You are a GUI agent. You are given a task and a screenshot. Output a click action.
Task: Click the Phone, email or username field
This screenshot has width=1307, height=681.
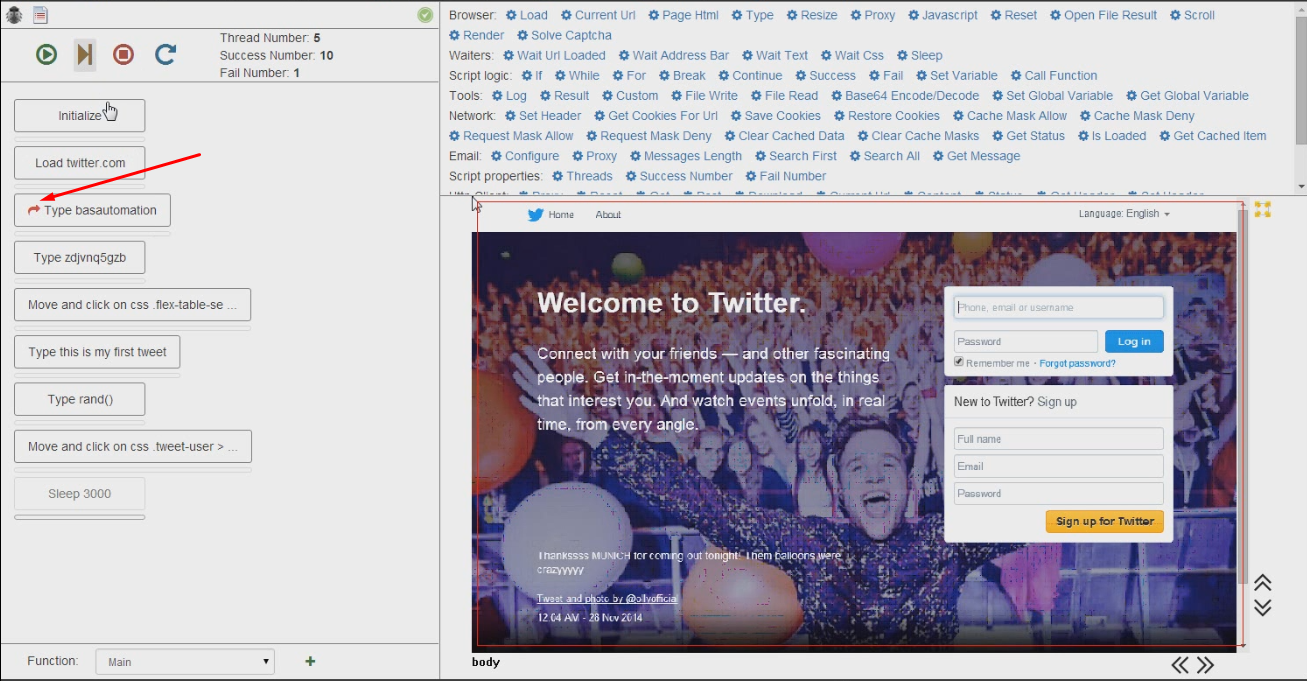point(1058,307)
